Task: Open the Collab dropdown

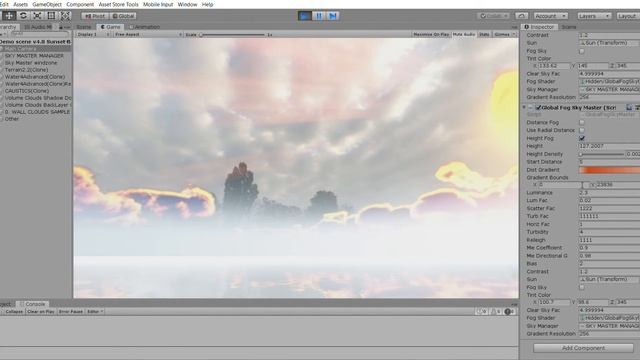Action: pyautogui.click(x=494, y=16)
